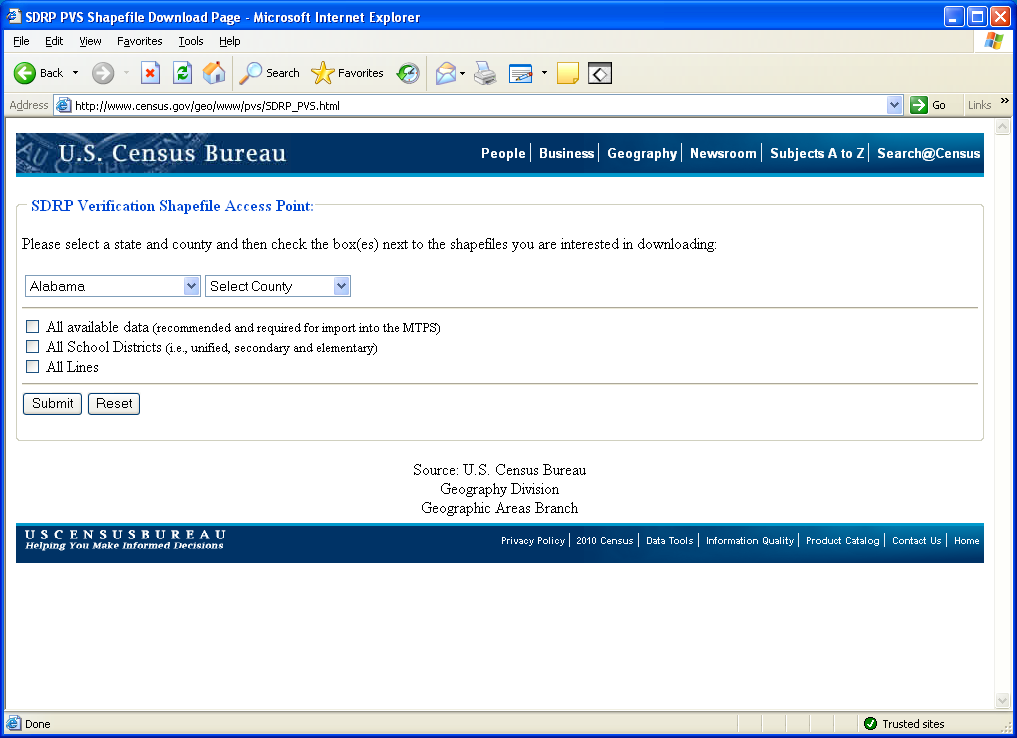1017x738 pixels.
Task: Open the View menu
Action: coord(90,41)
